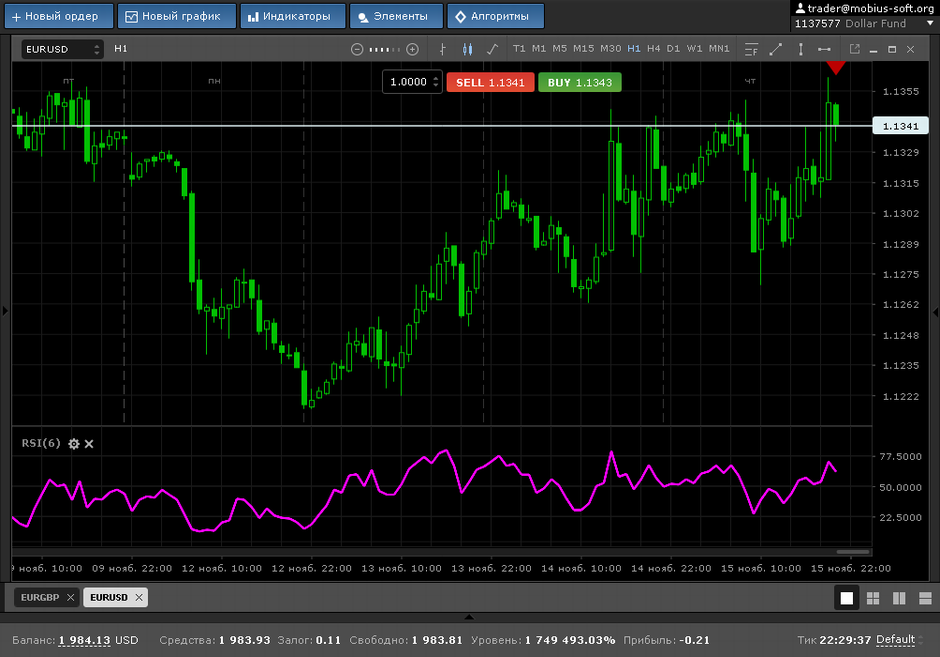Click the Новый ордер button
This screenshot has width=940, height=657.
point(59,16)
